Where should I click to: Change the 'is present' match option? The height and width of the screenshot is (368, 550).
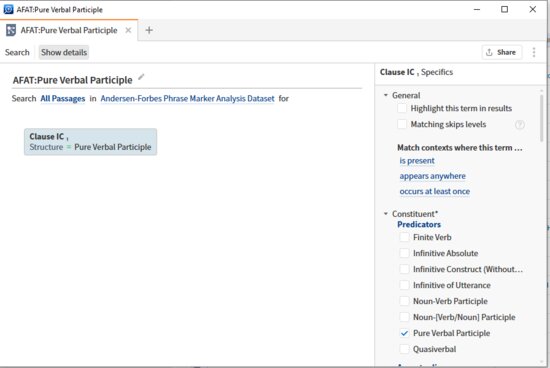click(417, 161)
